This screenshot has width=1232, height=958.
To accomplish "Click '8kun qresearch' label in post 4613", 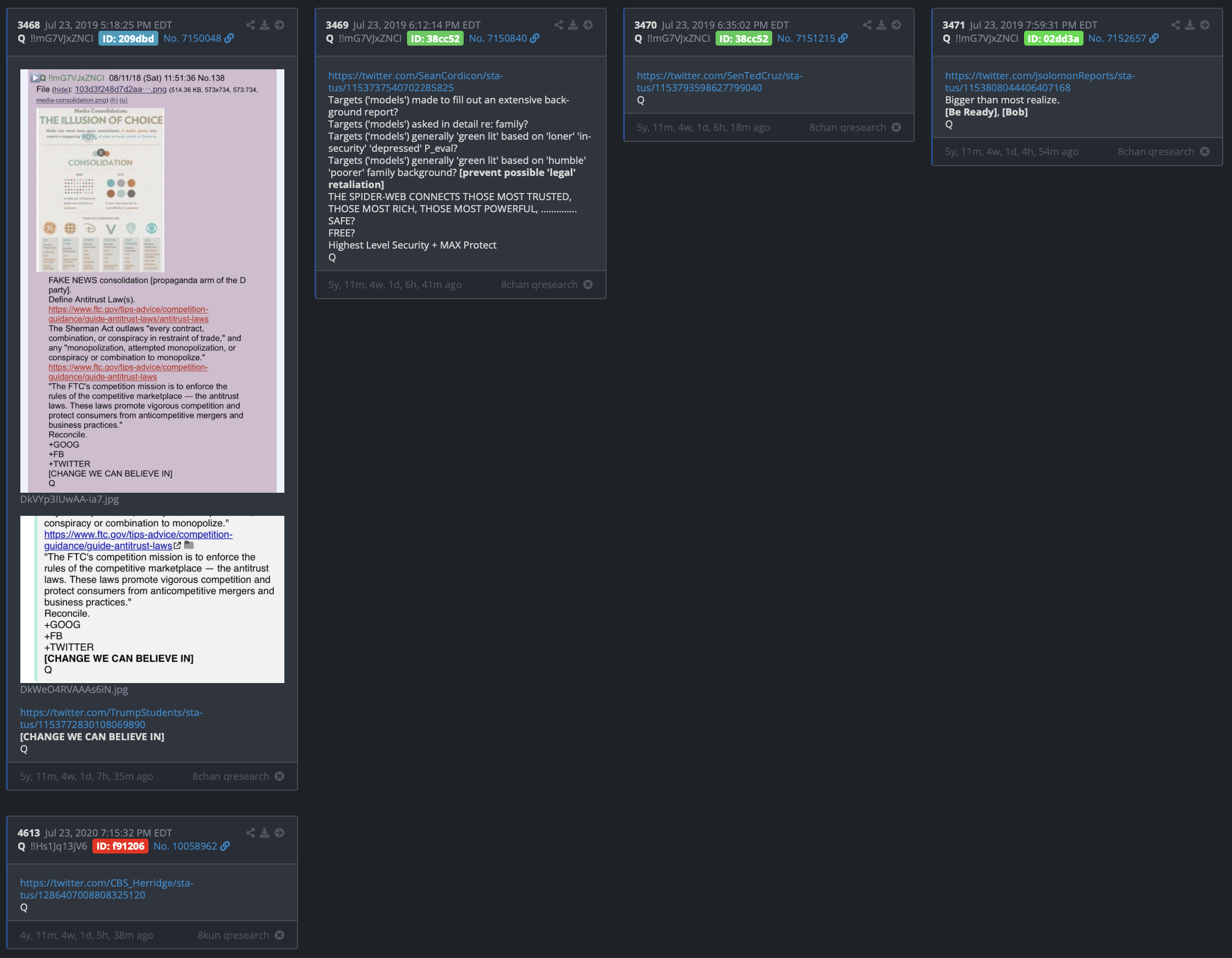I will (234, 935).
